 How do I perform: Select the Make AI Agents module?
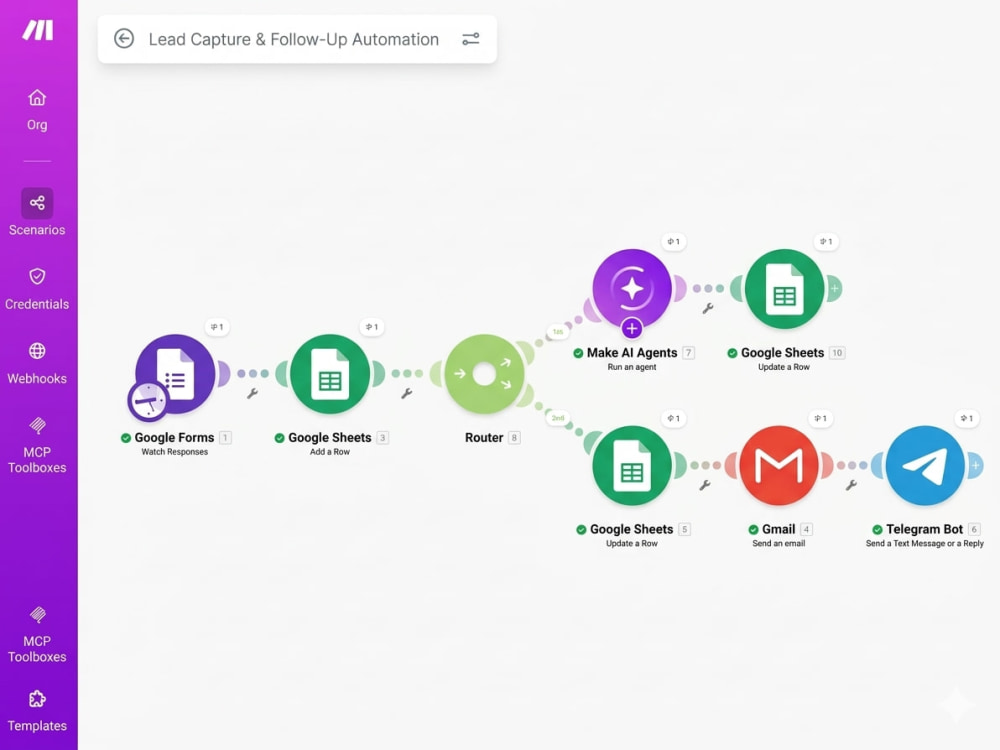coord(631,288)
